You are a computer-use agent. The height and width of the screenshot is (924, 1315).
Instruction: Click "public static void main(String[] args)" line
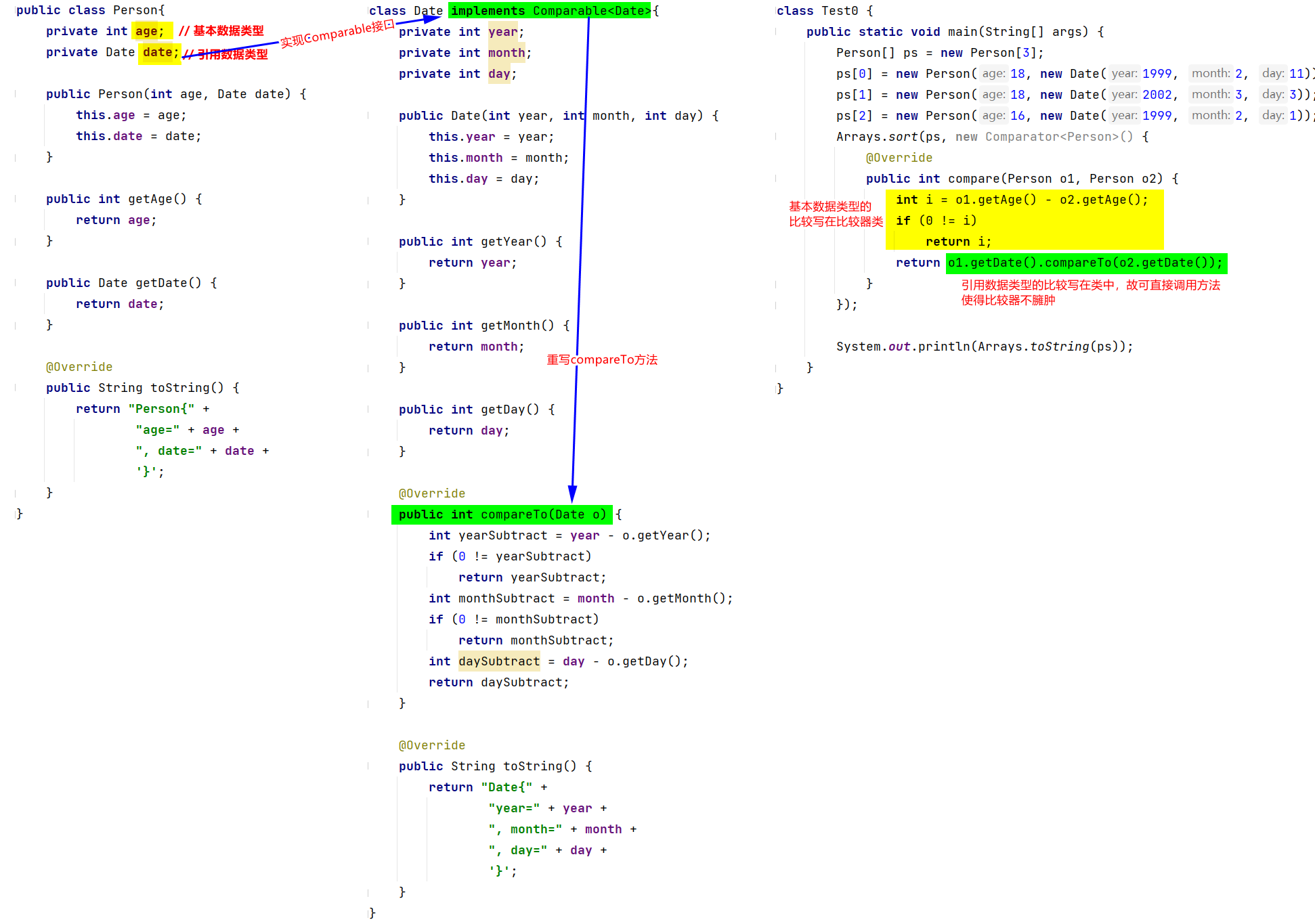click(955, 32)
